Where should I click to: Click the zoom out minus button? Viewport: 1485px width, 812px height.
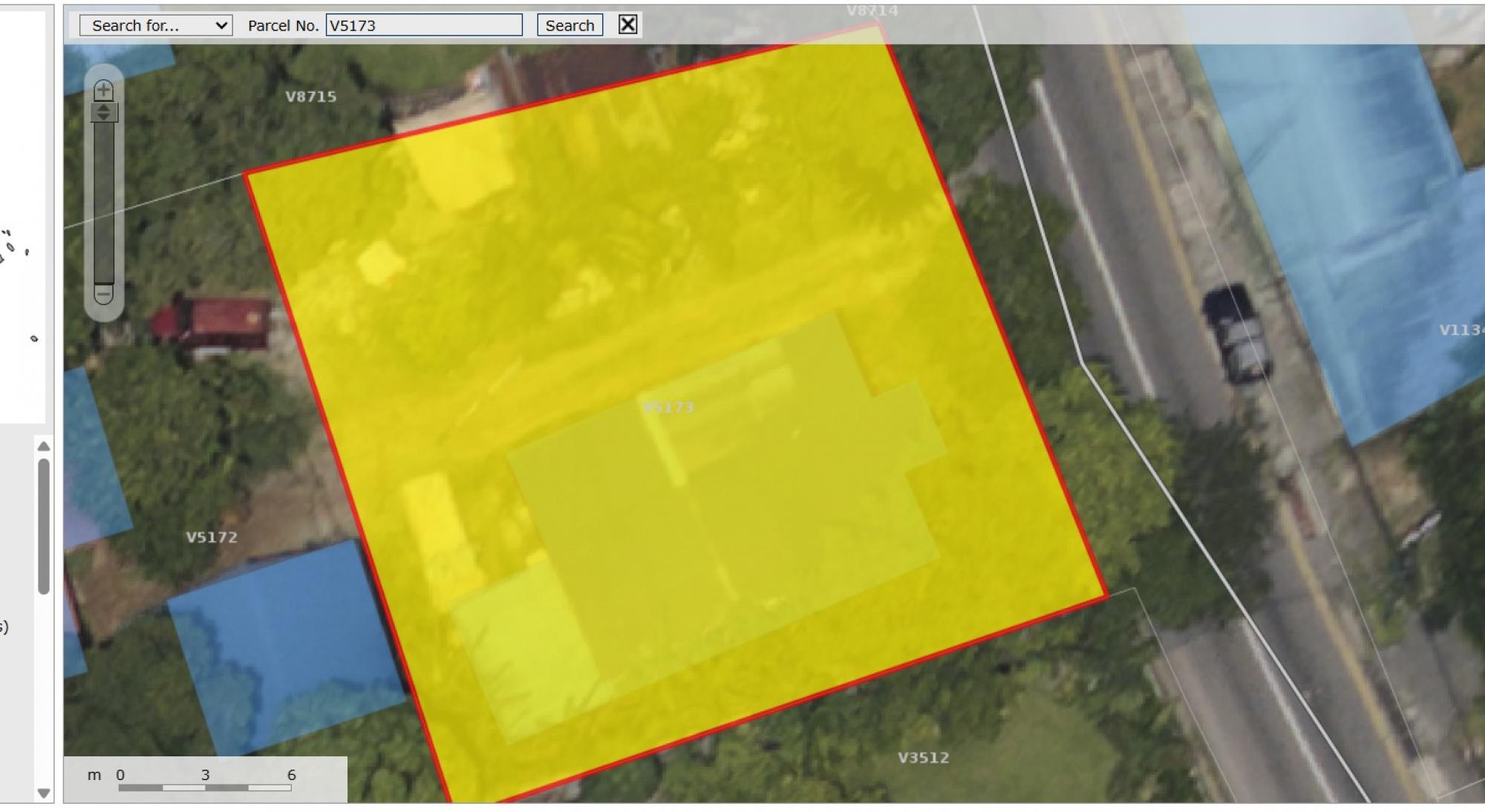[104, 294]
